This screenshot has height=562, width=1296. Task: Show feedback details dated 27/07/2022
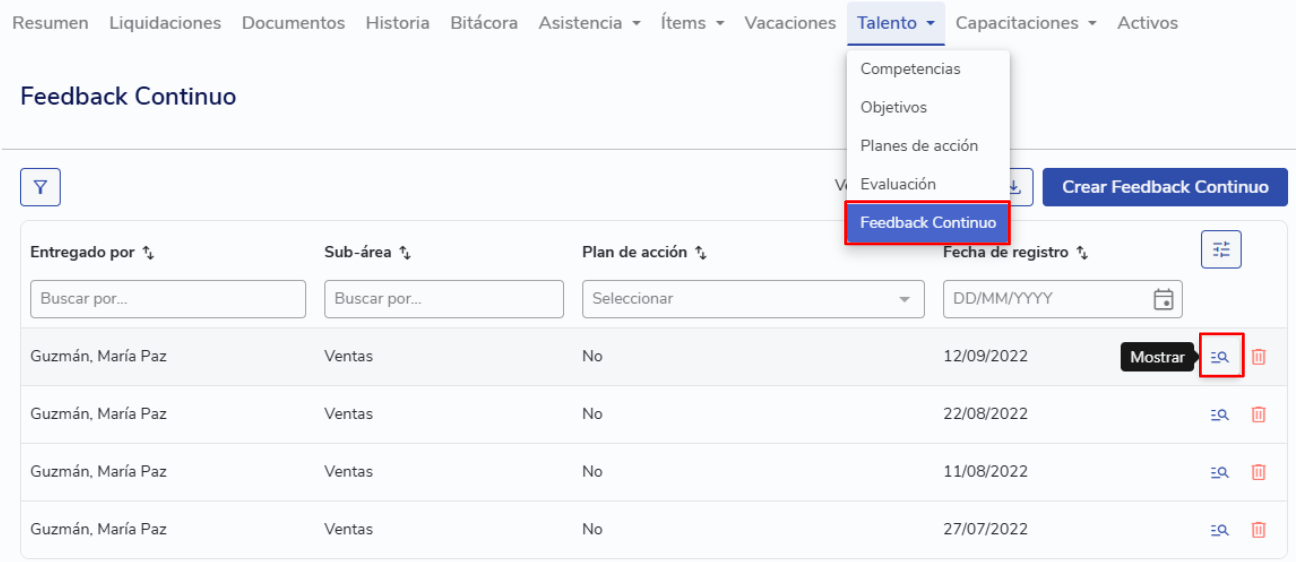tap(1220, 530)
